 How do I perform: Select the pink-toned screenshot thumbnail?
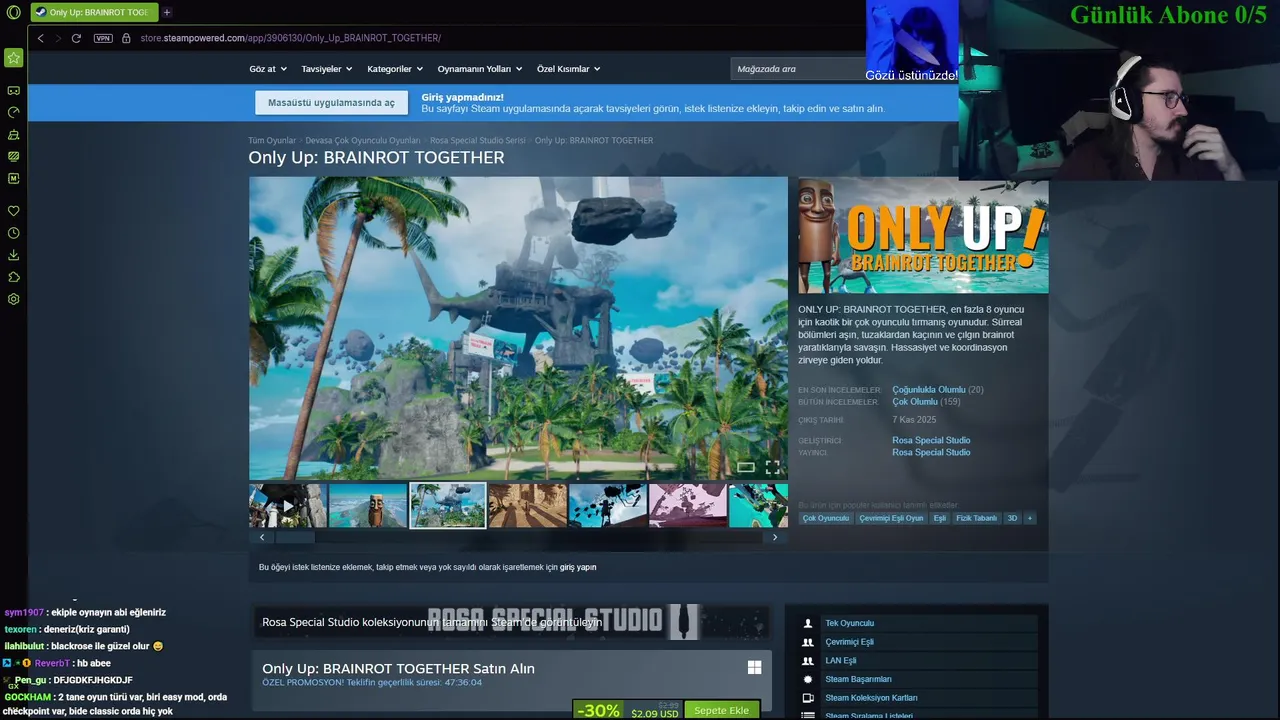pos(688,506)
